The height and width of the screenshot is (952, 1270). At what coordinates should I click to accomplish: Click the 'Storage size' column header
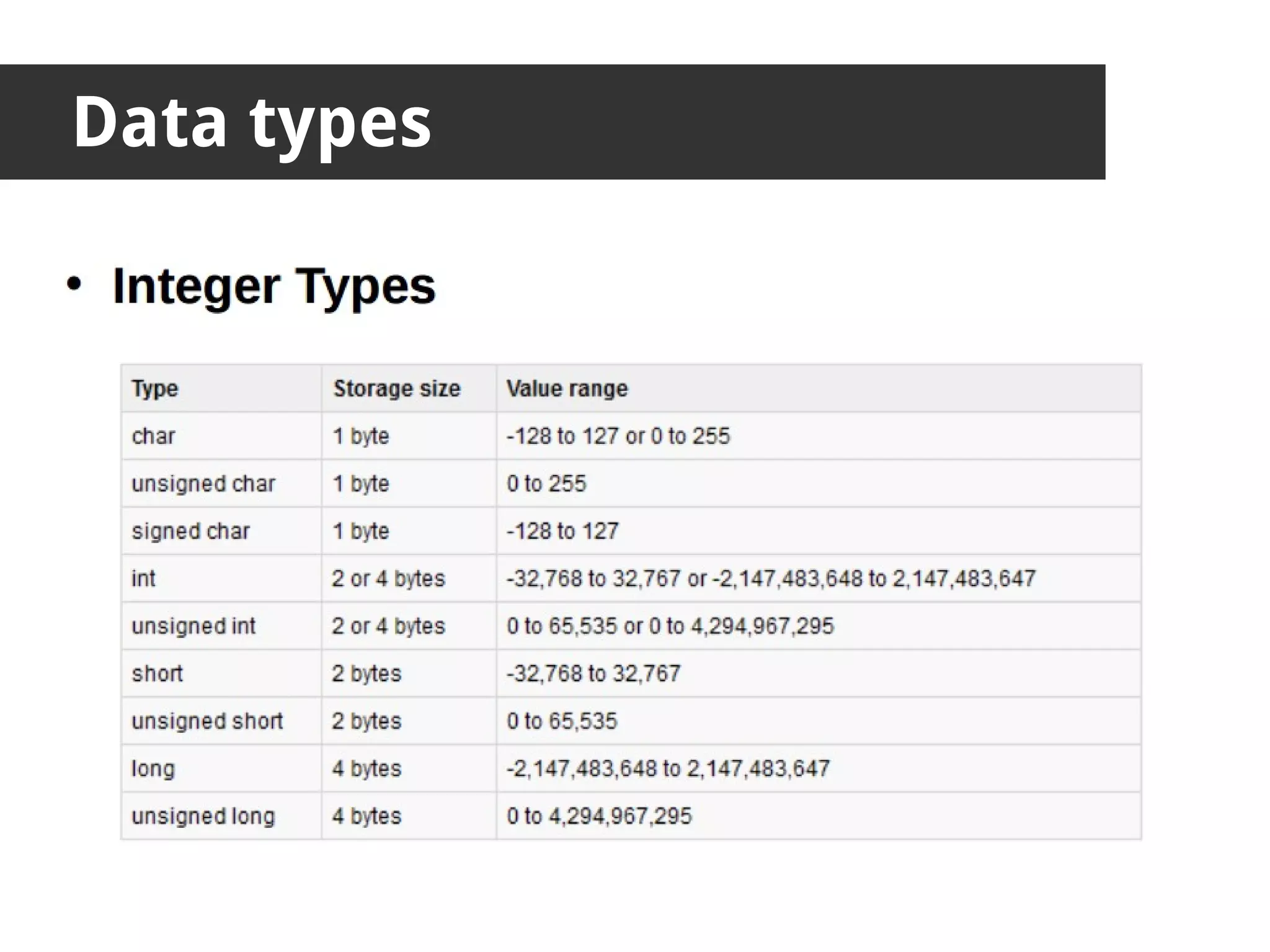[x=397, y=389]
